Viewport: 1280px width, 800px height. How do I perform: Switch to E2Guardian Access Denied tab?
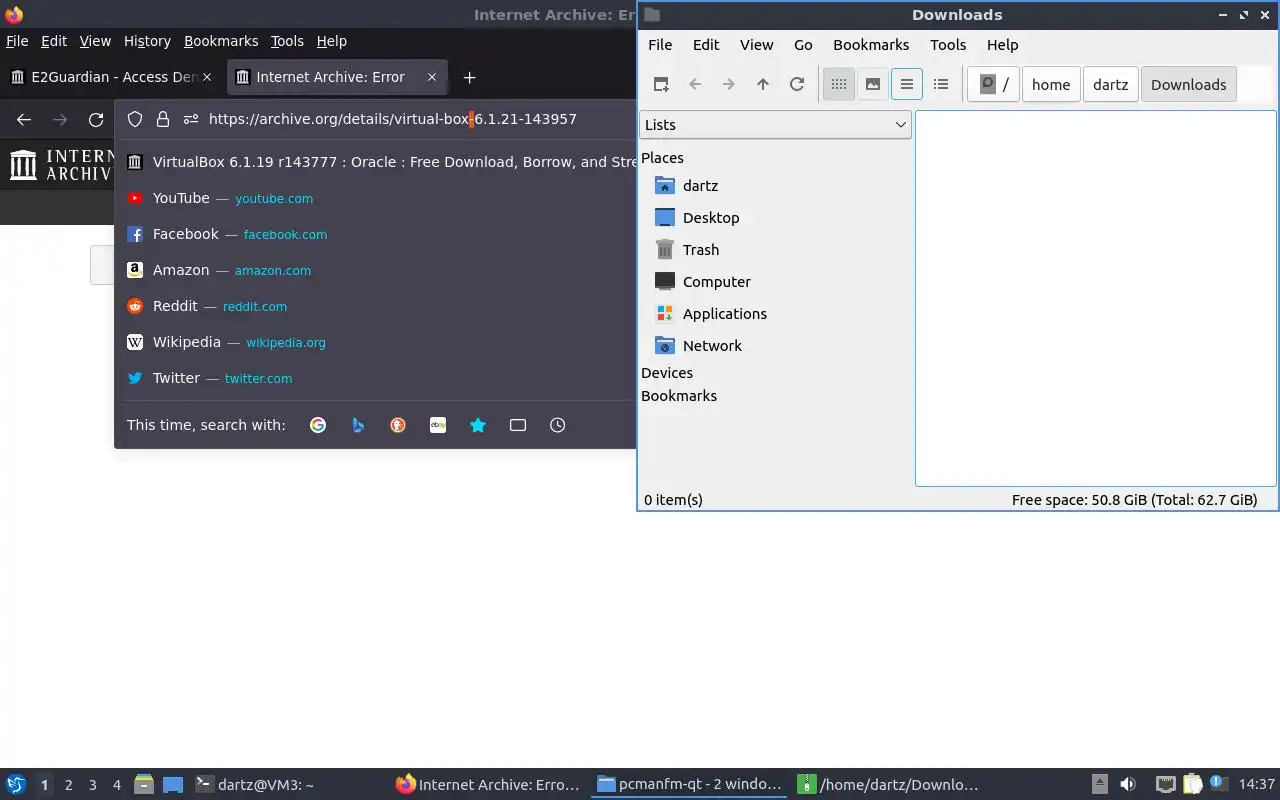click(112, 77)
